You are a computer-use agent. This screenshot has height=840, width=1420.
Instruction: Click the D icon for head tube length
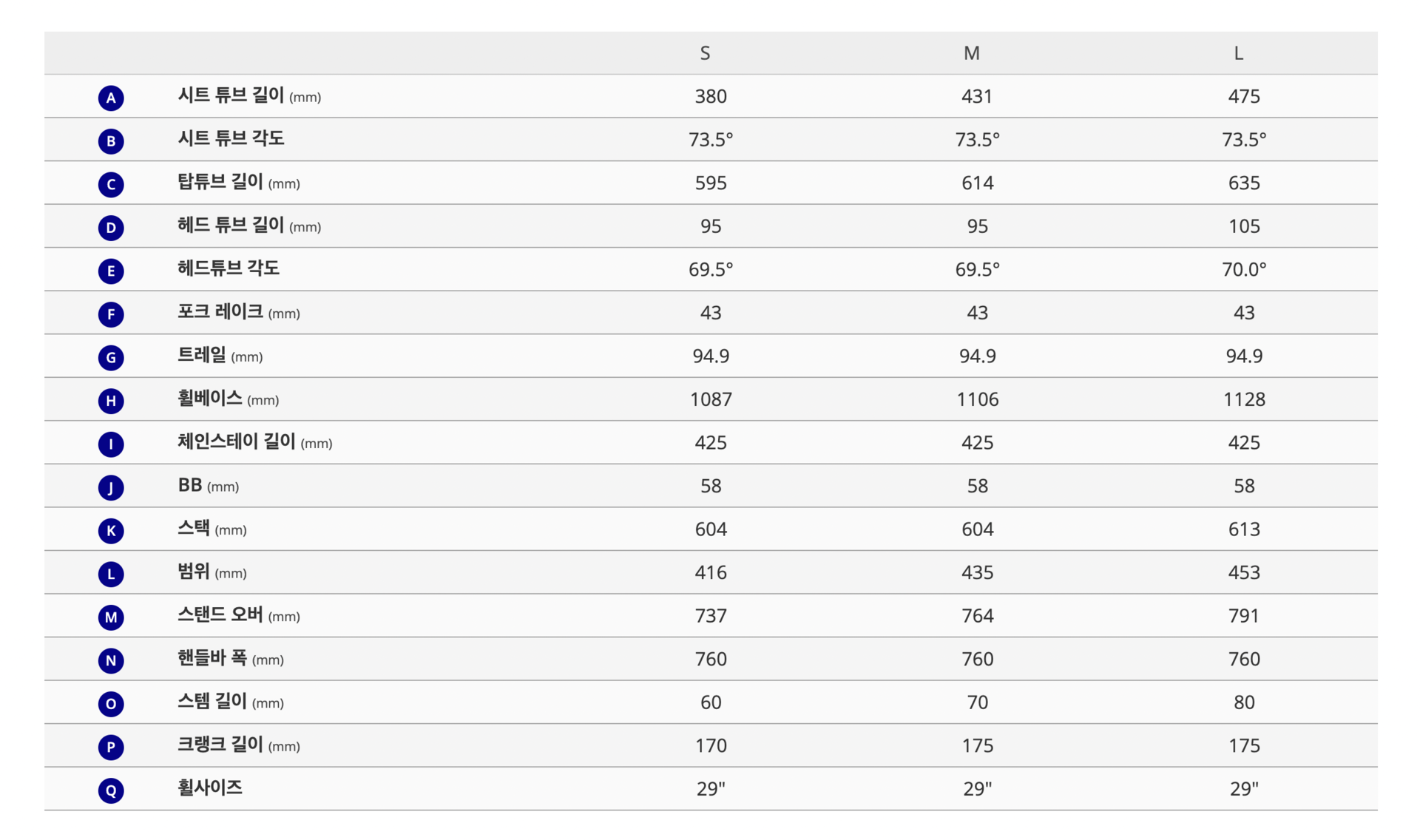pyautogui.click(x=111, y=227)
